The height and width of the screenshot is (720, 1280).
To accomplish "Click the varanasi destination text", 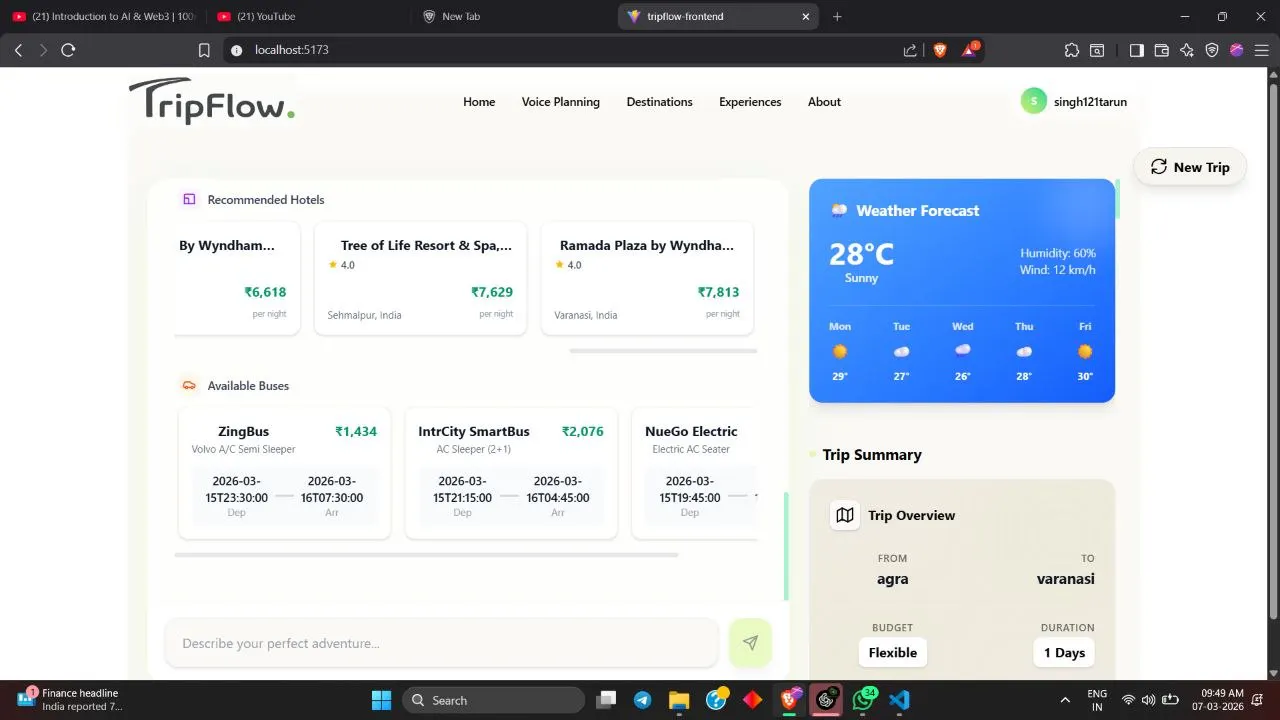I will pyautogui.click(x=1066, y=579).
